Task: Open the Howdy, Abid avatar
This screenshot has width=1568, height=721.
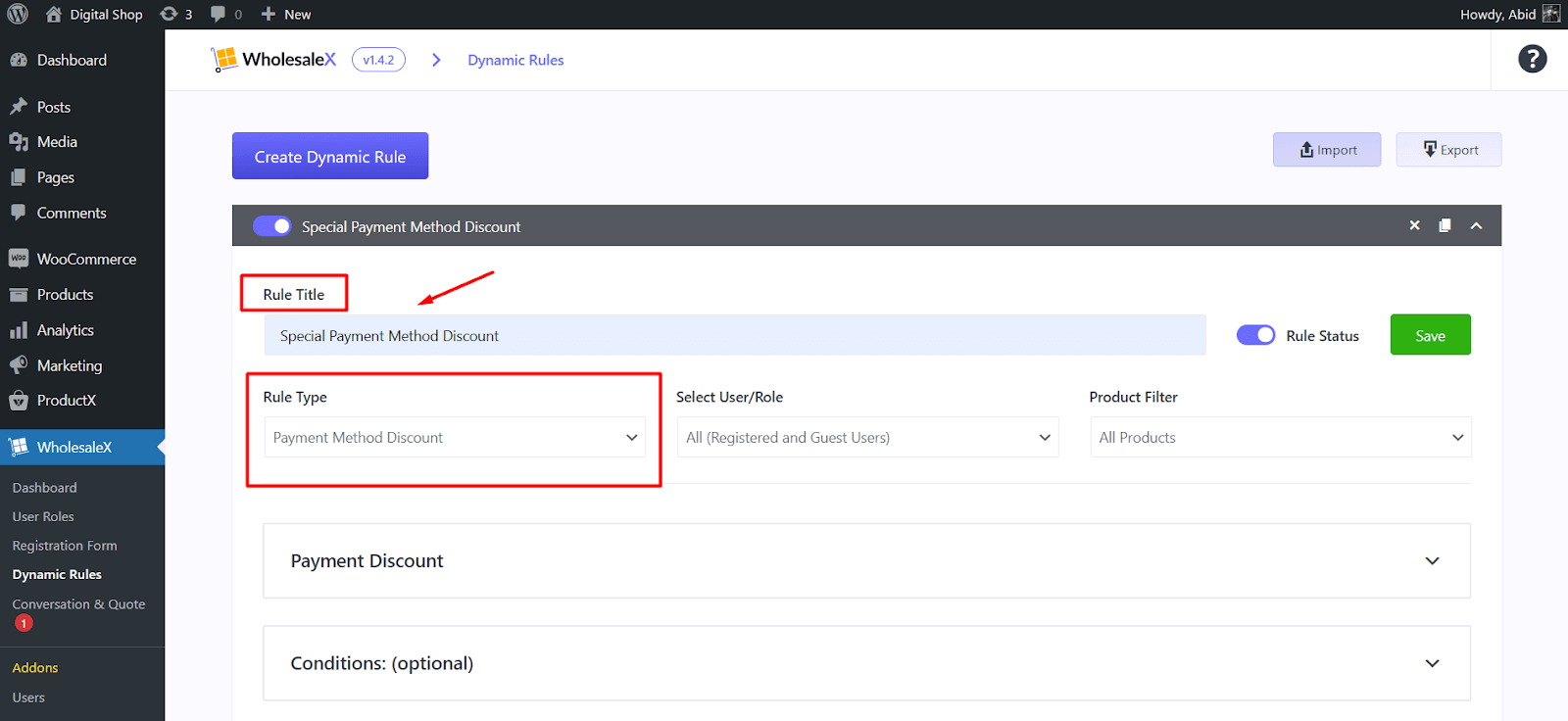Action: click(1550, 14)
